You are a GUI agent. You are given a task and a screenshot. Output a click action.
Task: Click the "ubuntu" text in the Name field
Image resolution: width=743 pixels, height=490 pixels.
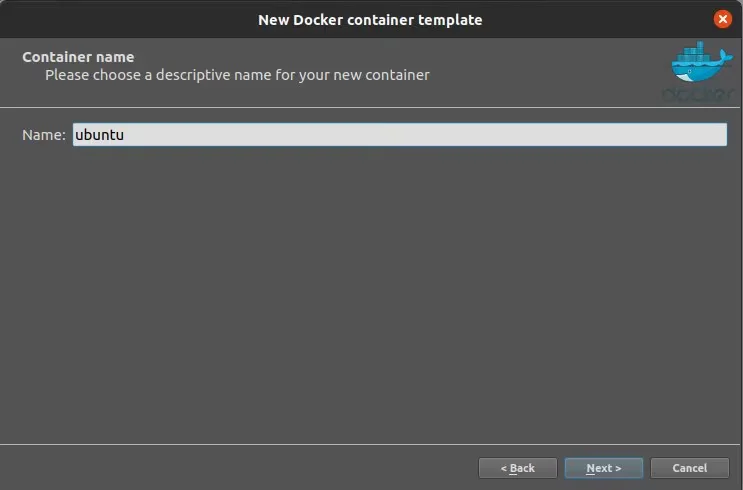point(99,135)
